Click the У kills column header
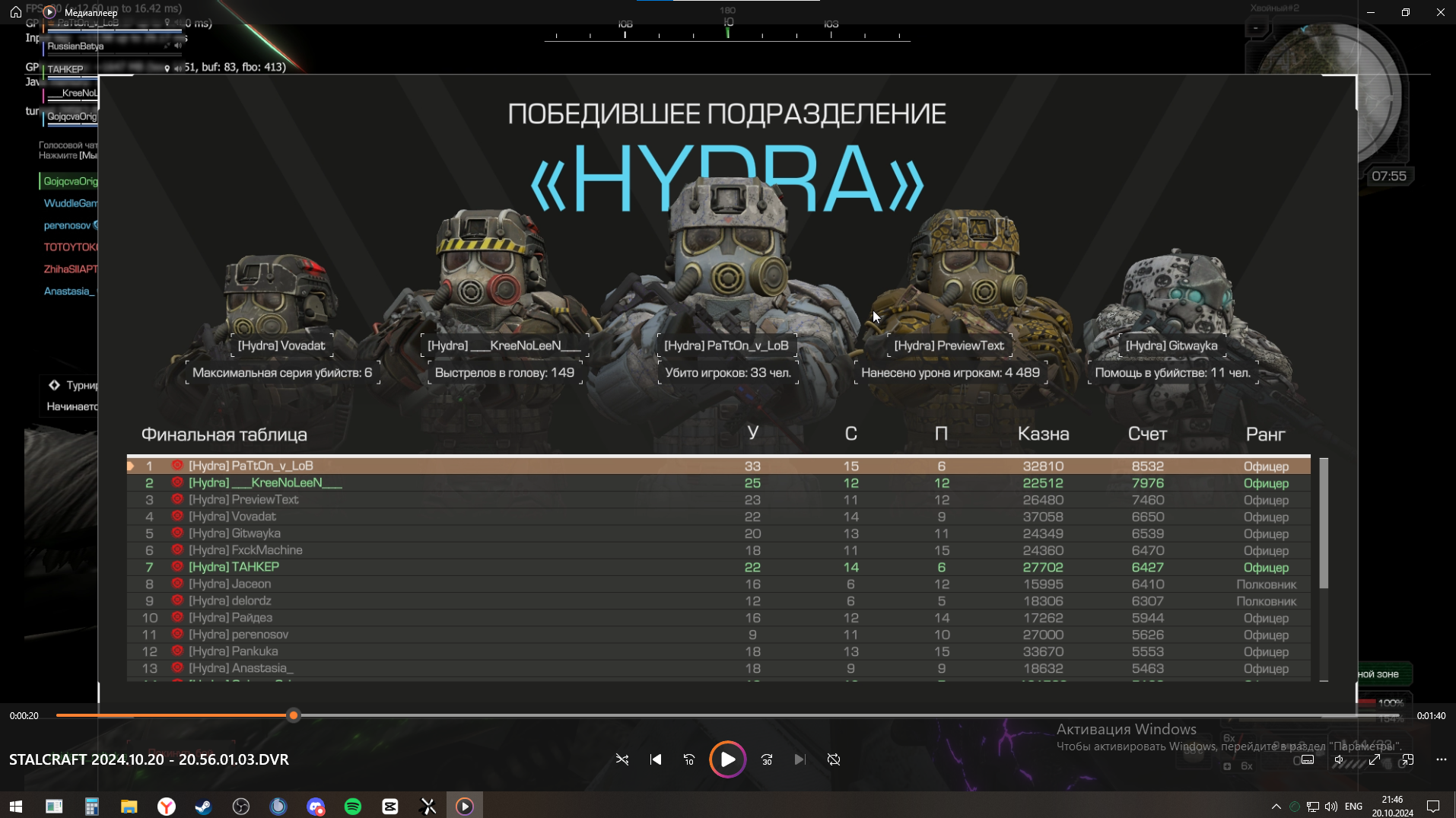This screenshot has height=818, width=1456. (752, 433)
